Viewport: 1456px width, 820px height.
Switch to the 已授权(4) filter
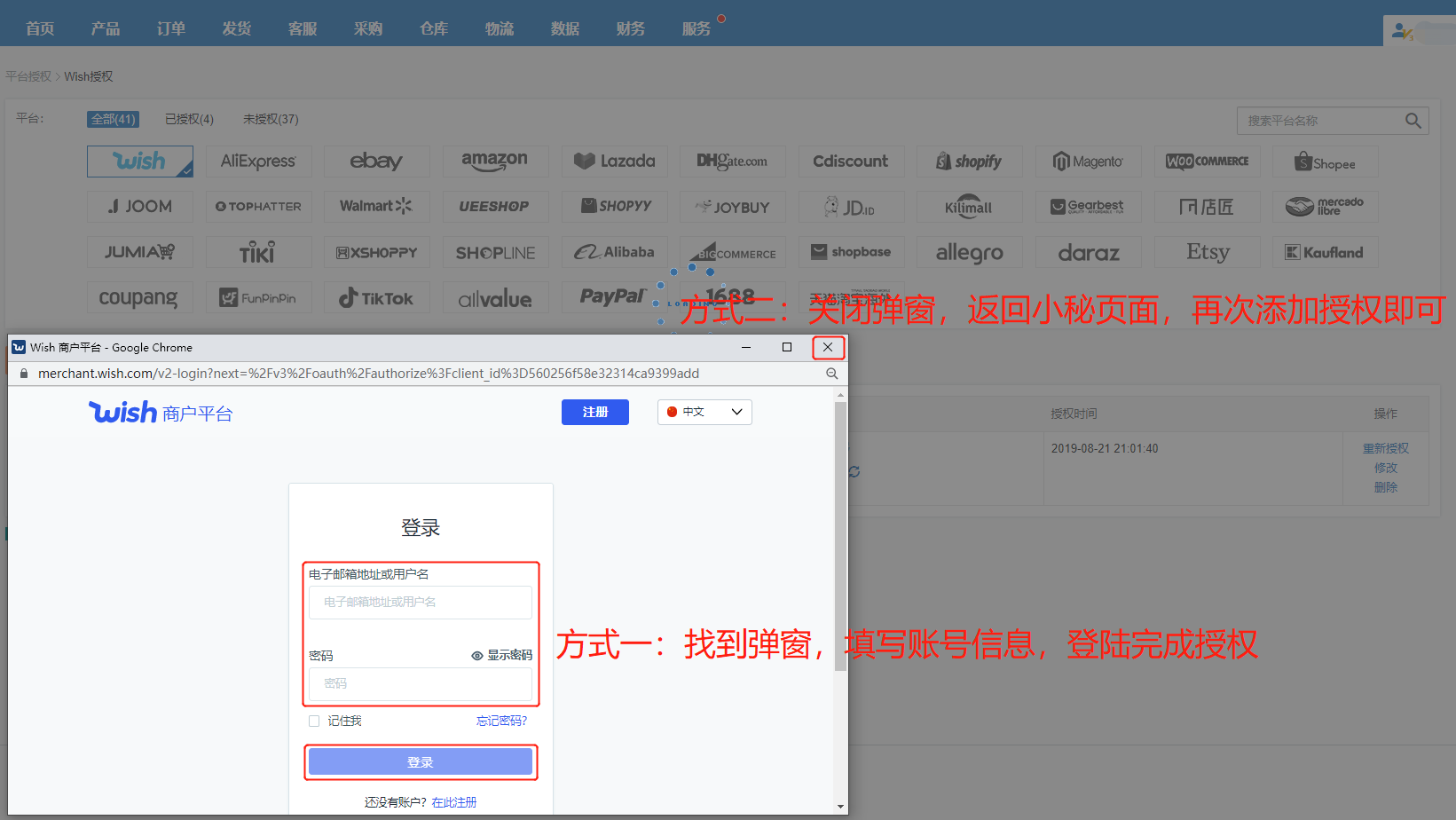click(189, 119)
